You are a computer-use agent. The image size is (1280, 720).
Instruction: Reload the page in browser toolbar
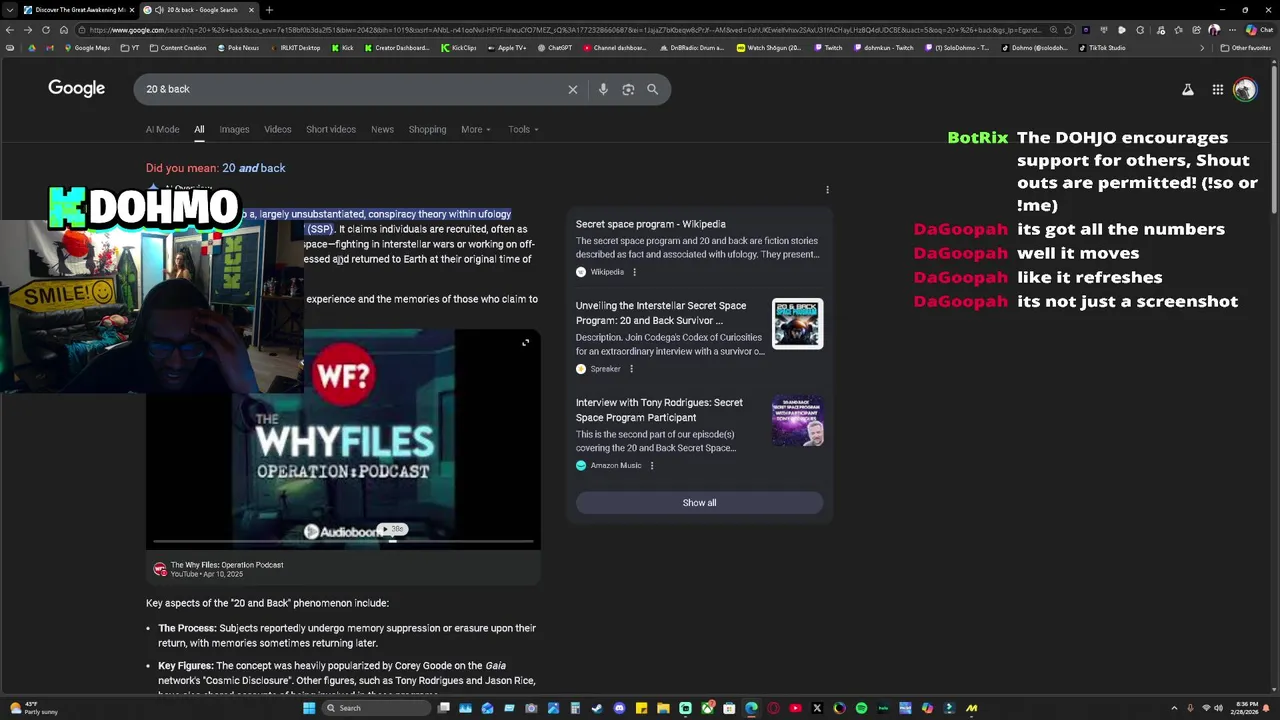tap(46, 30)
